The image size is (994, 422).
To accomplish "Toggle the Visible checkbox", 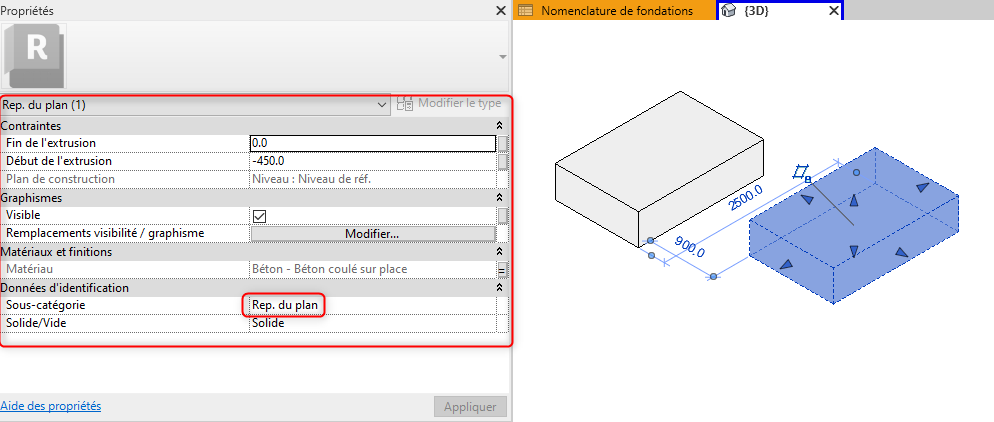I will click(x=259, y=216).
